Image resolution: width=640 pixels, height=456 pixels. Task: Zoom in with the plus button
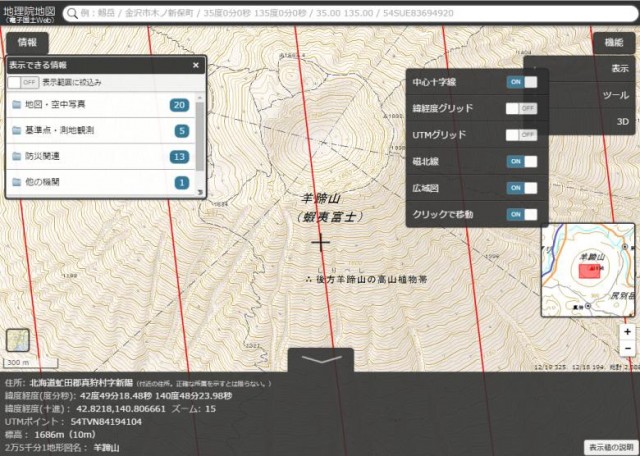pyautogui.click(x=627, y=332)
